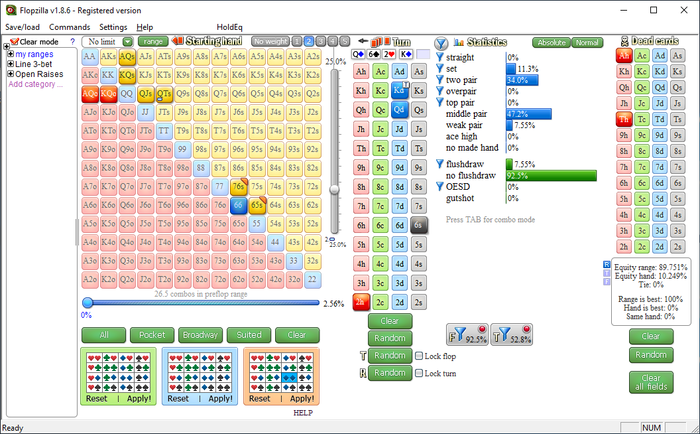The width and height of the screenshot is (700, 434).
Task: Toggle the filter funnel next to OESD
Action: click(440, 187)
